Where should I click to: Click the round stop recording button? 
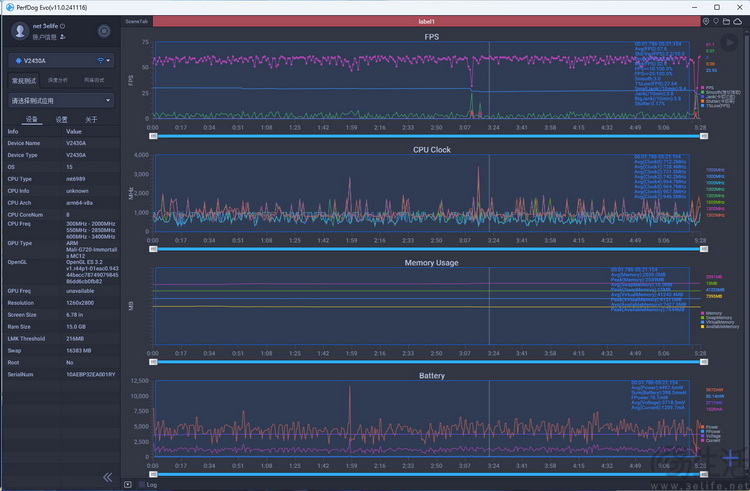coord(104,31)
